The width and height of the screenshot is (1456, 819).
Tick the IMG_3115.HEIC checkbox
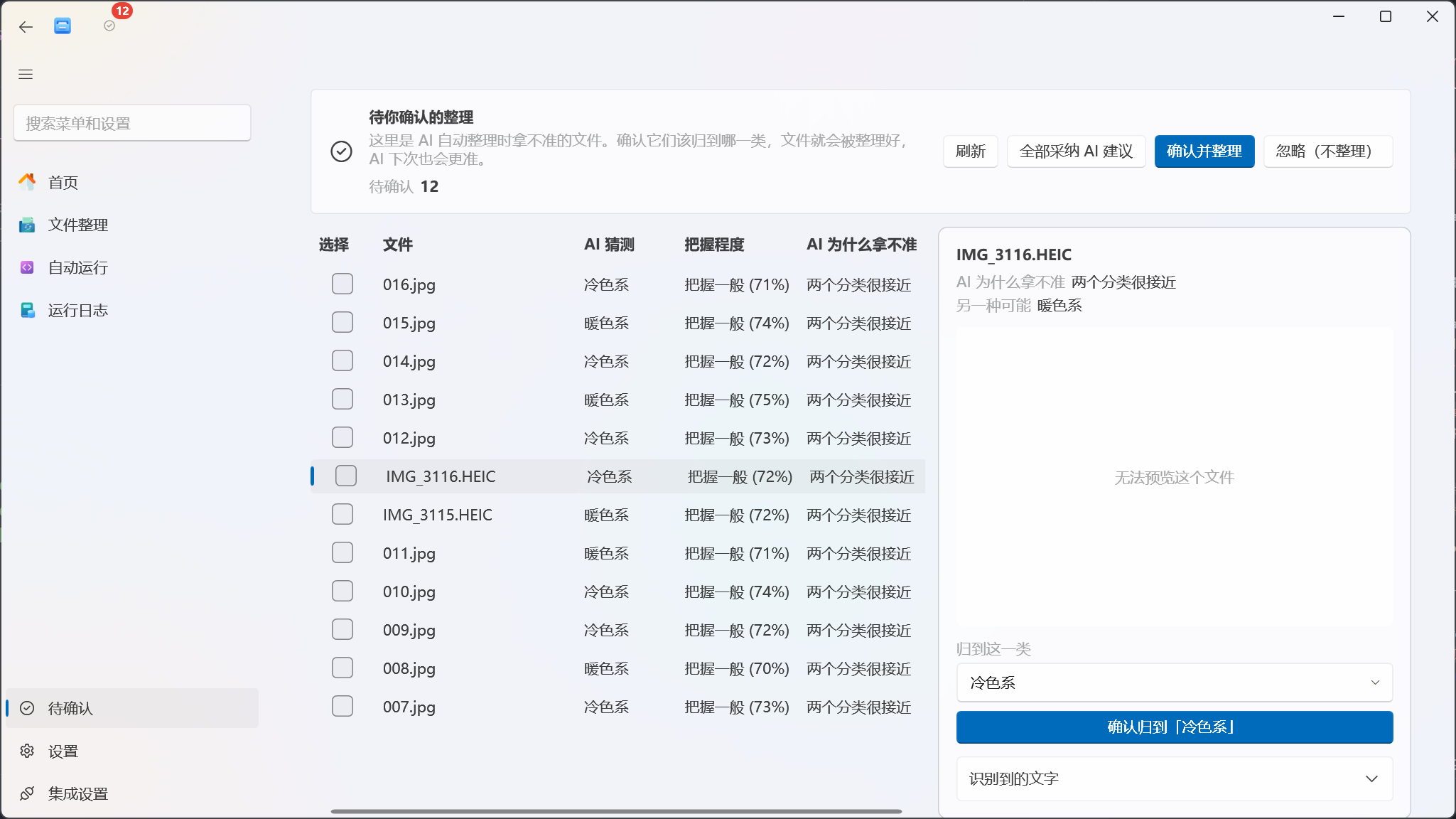[x=343, y=514]
